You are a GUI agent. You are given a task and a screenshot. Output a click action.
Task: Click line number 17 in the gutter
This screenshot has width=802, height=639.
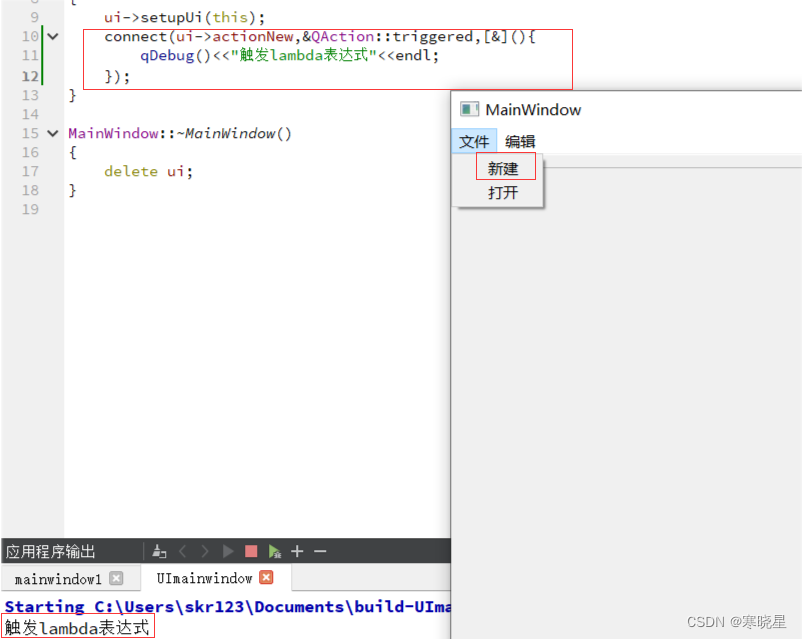click(30, 171)
